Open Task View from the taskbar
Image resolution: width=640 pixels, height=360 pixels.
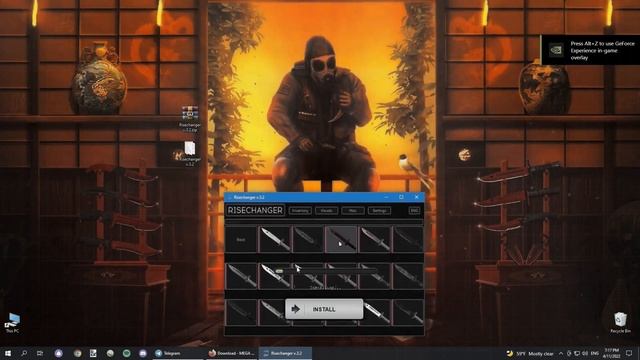tap(40, 353)
